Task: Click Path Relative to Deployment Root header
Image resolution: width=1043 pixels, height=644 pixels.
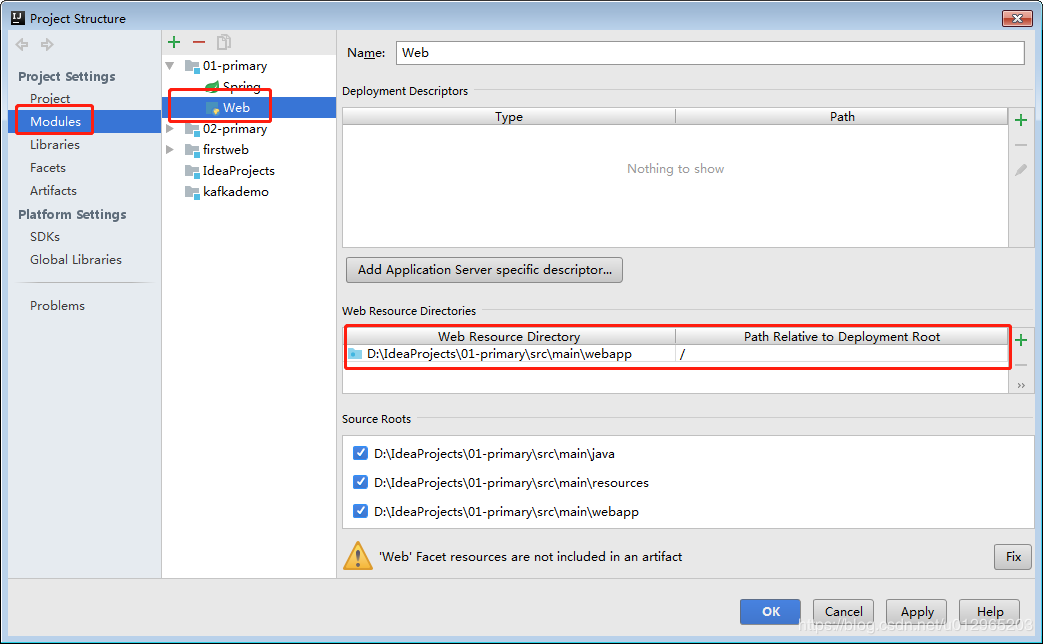Action: click(x=841, y=337)
